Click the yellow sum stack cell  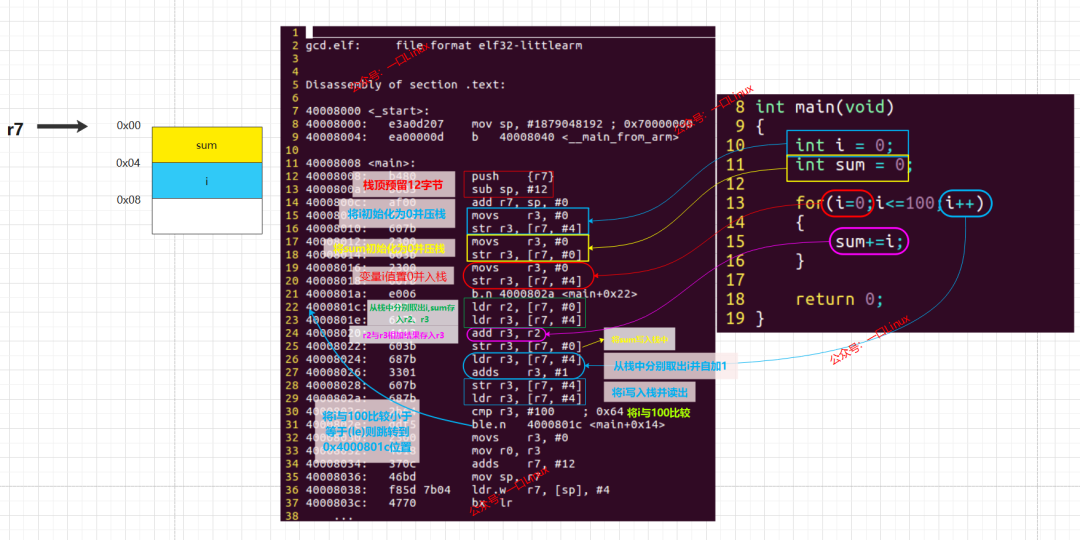pyautogui.click(x=207, y=145)
